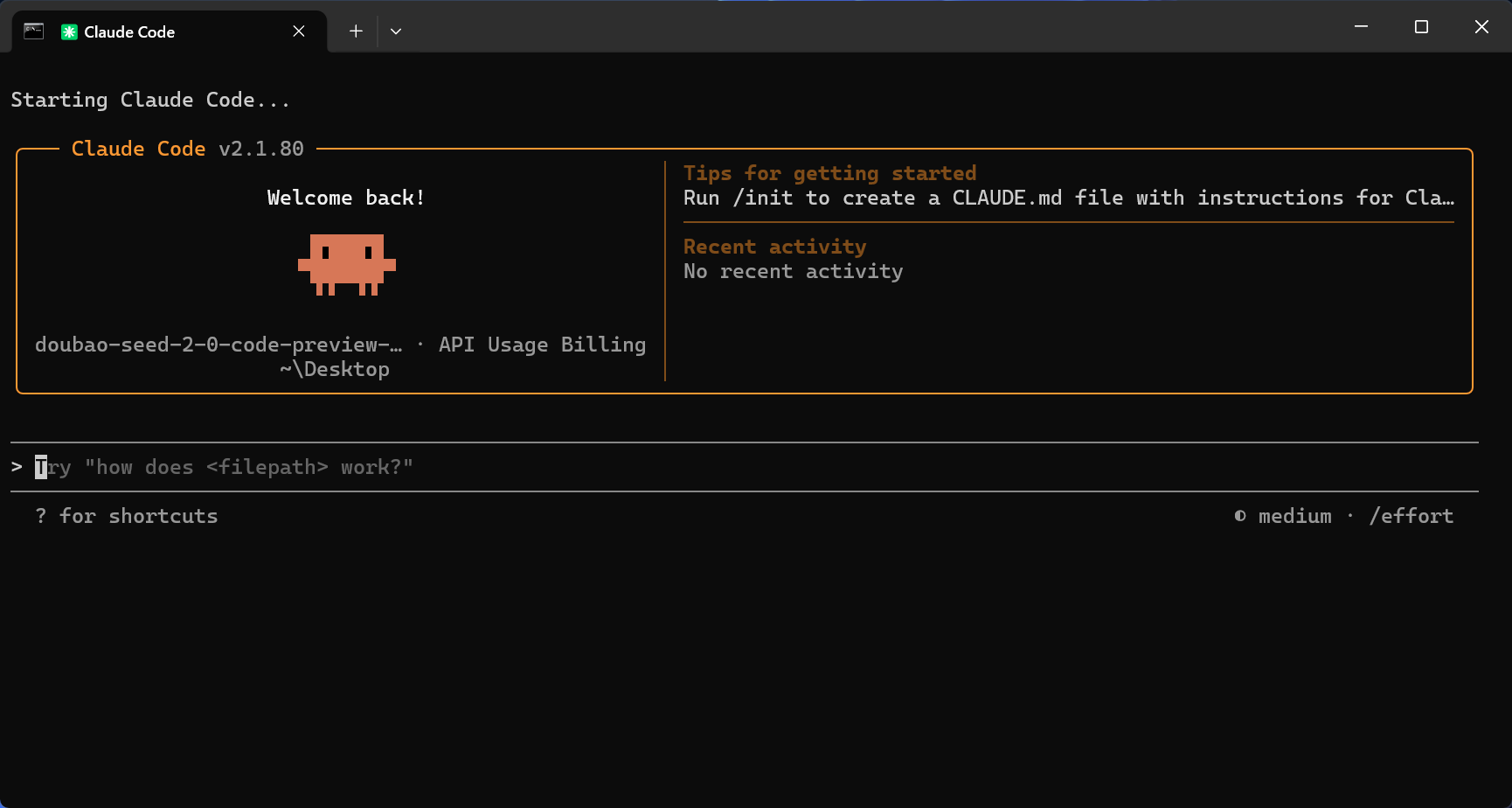1512x808 pixels.
Task: Minimize the terminal window
Action: pos(1361,27)
